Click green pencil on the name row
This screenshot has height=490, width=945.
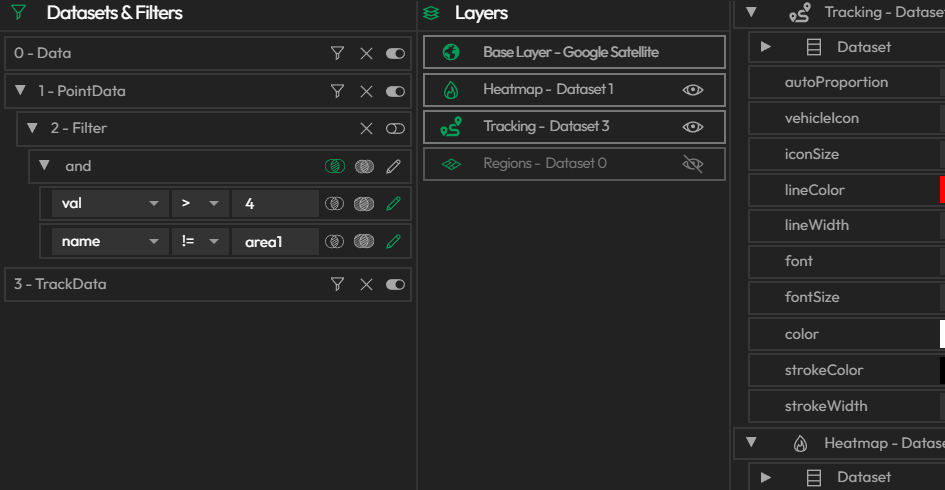394,242
